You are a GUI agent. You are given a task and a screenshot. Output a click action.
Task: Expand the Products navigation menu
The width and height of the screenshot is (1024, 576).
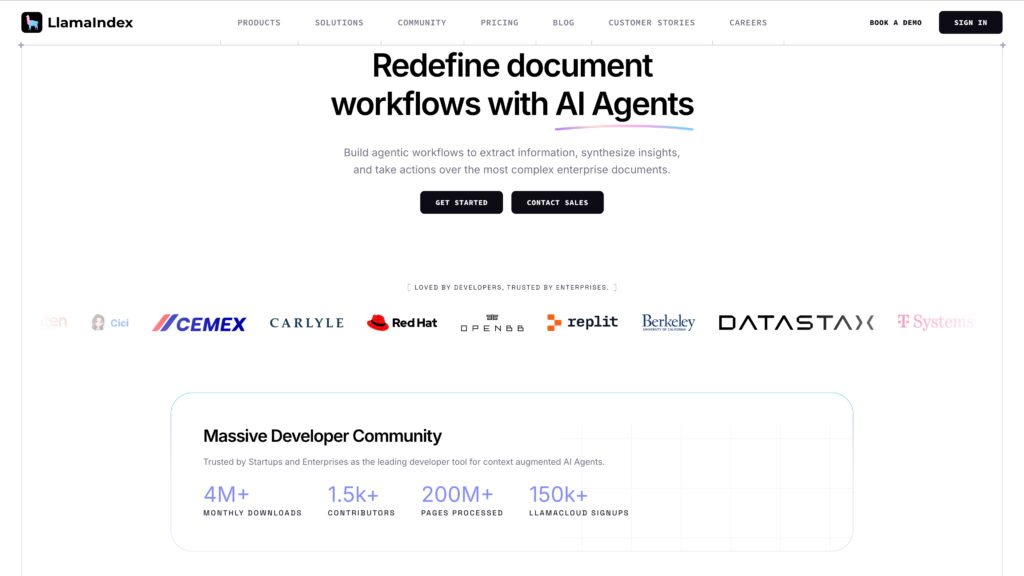tap(259, 22)
